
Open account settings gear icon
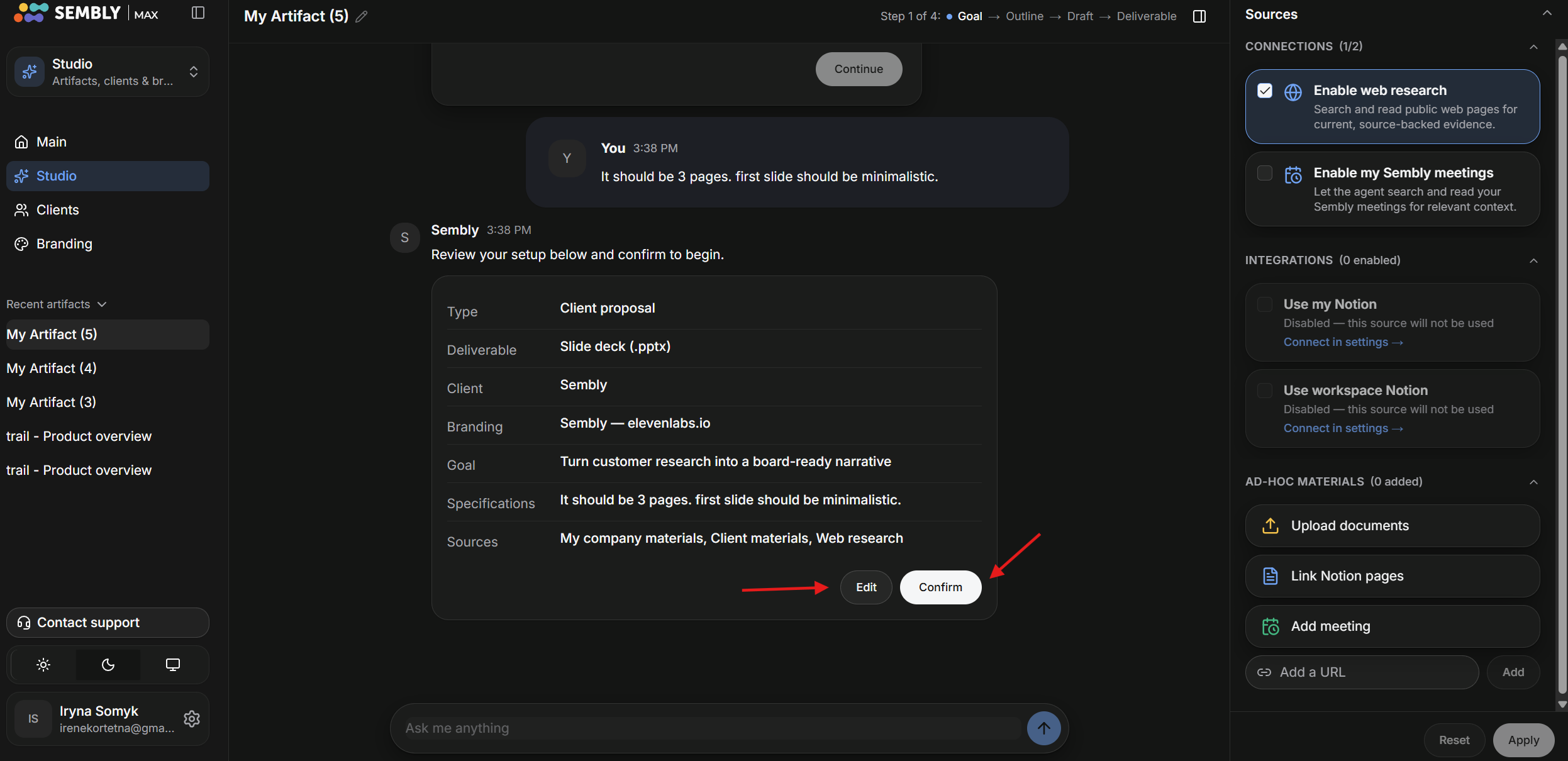[x=192, y=719]
